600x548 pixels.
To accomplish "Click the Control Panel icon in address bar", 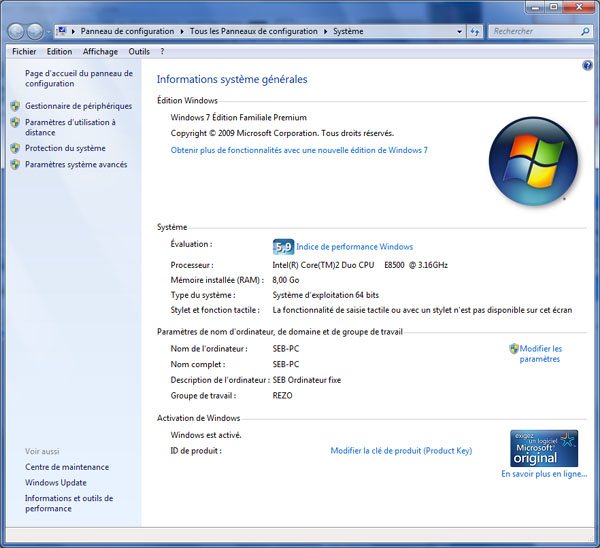I will pos(61,31).
